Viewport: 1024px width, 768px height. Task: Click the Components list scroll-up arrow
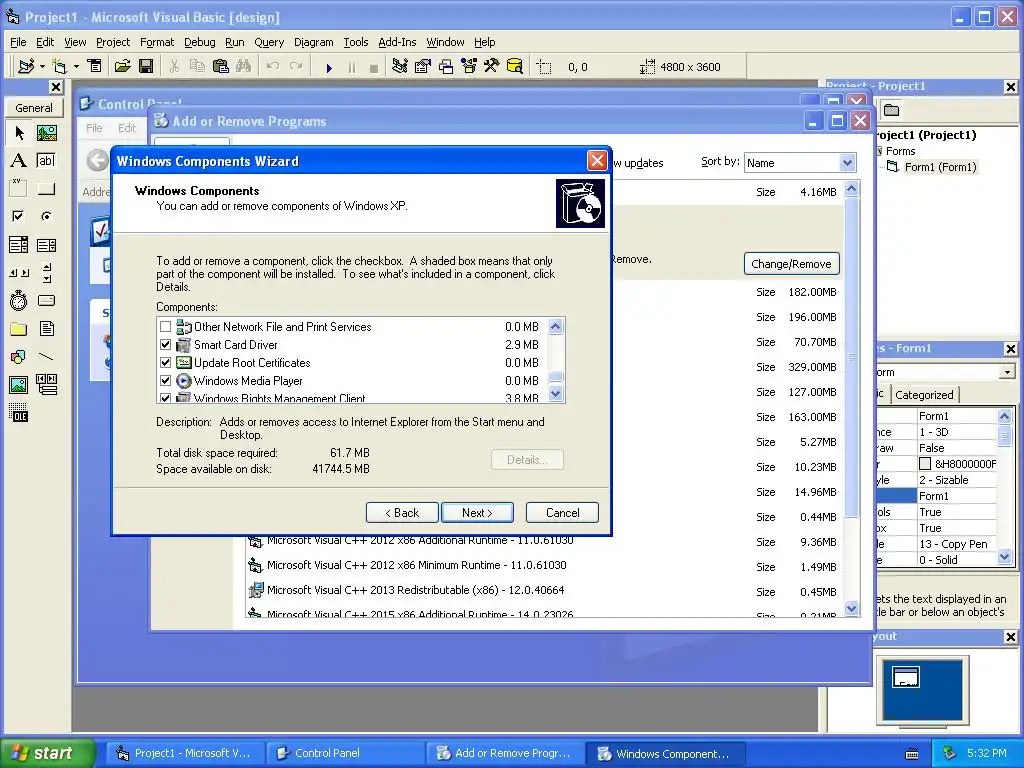tap(556, 326)
